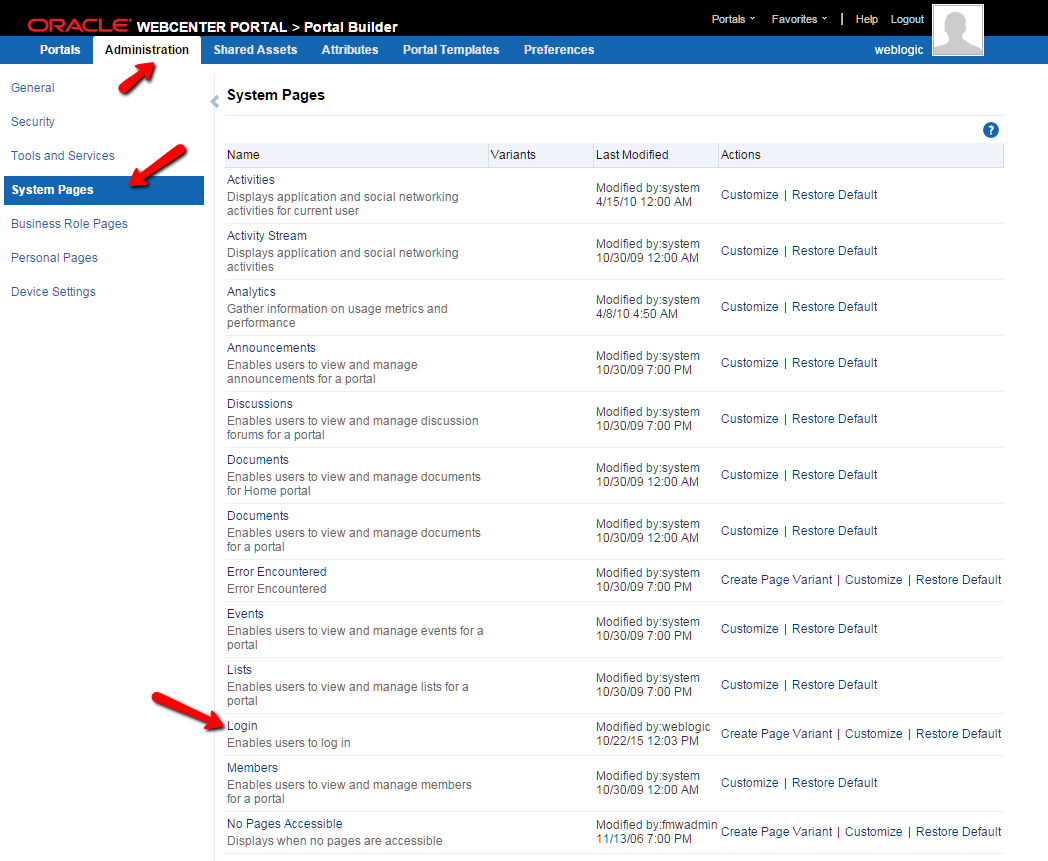
Task: Open Device Settings in the sidebar
Action: (x=55, y=291)
